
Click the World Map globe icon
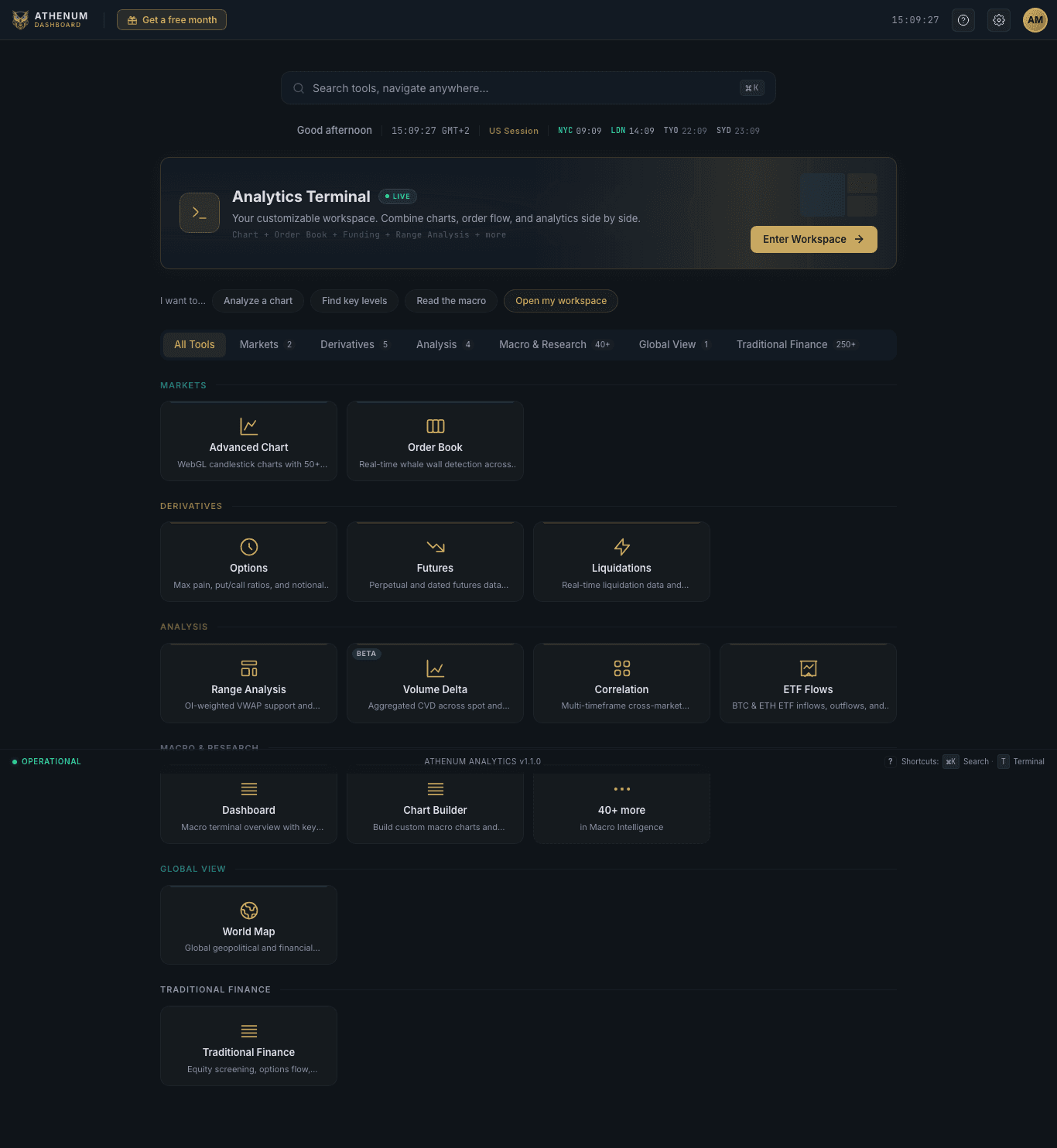tap(249, 911)
